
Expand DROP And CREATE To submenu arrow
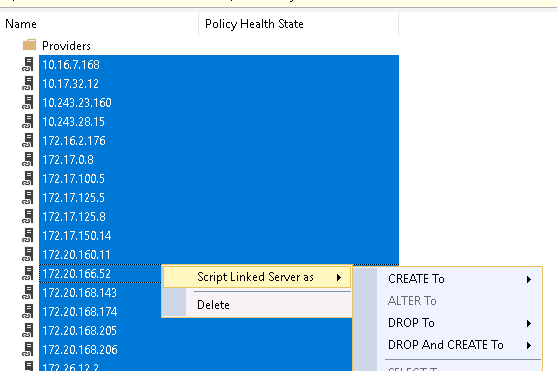[x=529, y=345]
